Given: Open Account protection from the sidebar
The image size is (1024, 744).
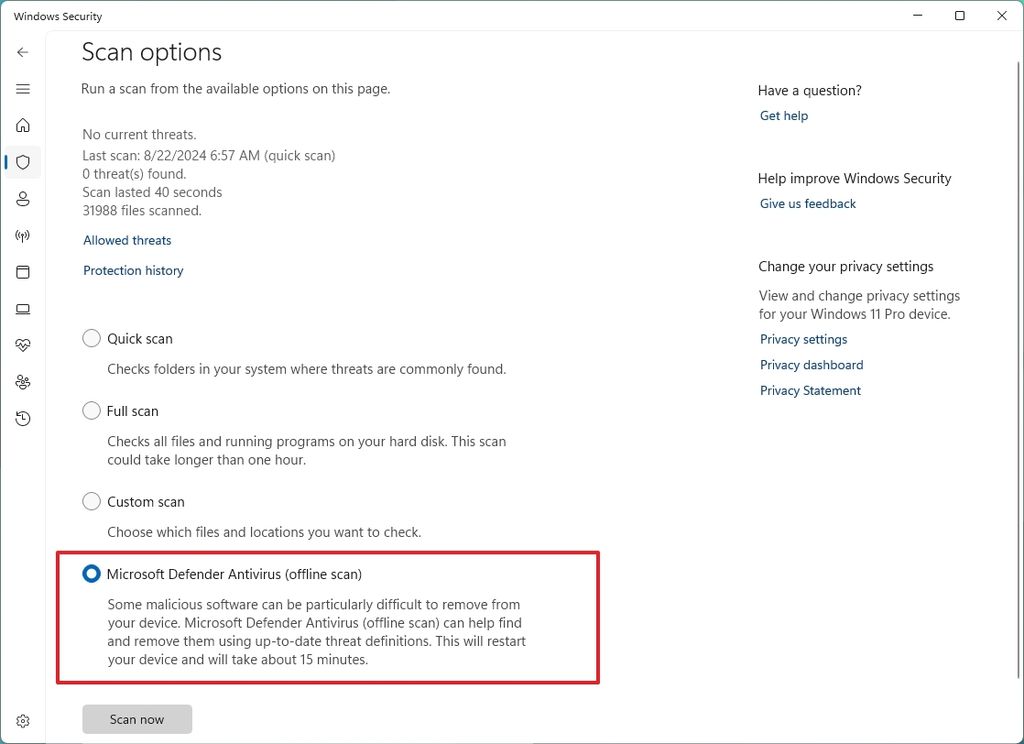Looking at the screenshot, I should [22, 198].
